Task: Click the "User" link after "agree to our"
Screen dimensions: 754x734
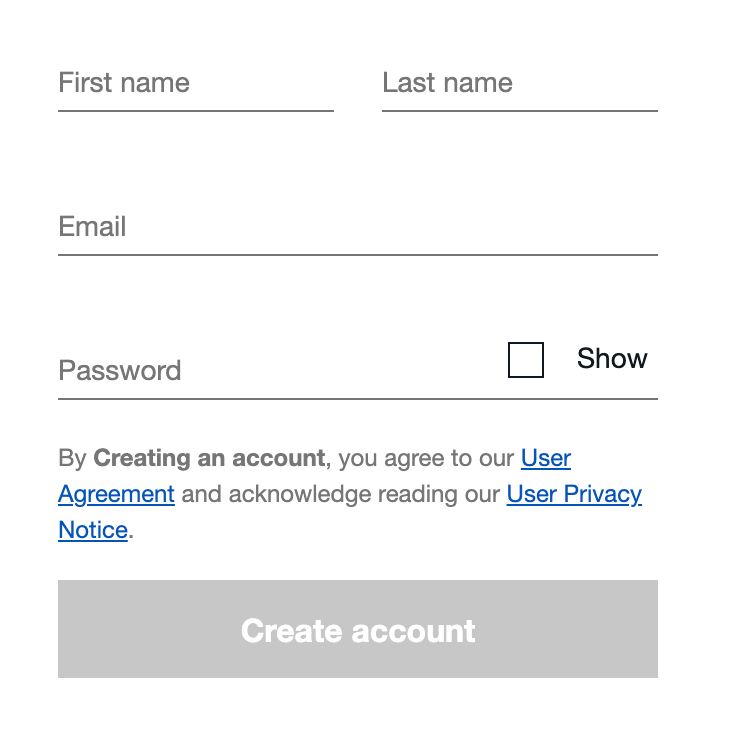Action: [546, 458]
